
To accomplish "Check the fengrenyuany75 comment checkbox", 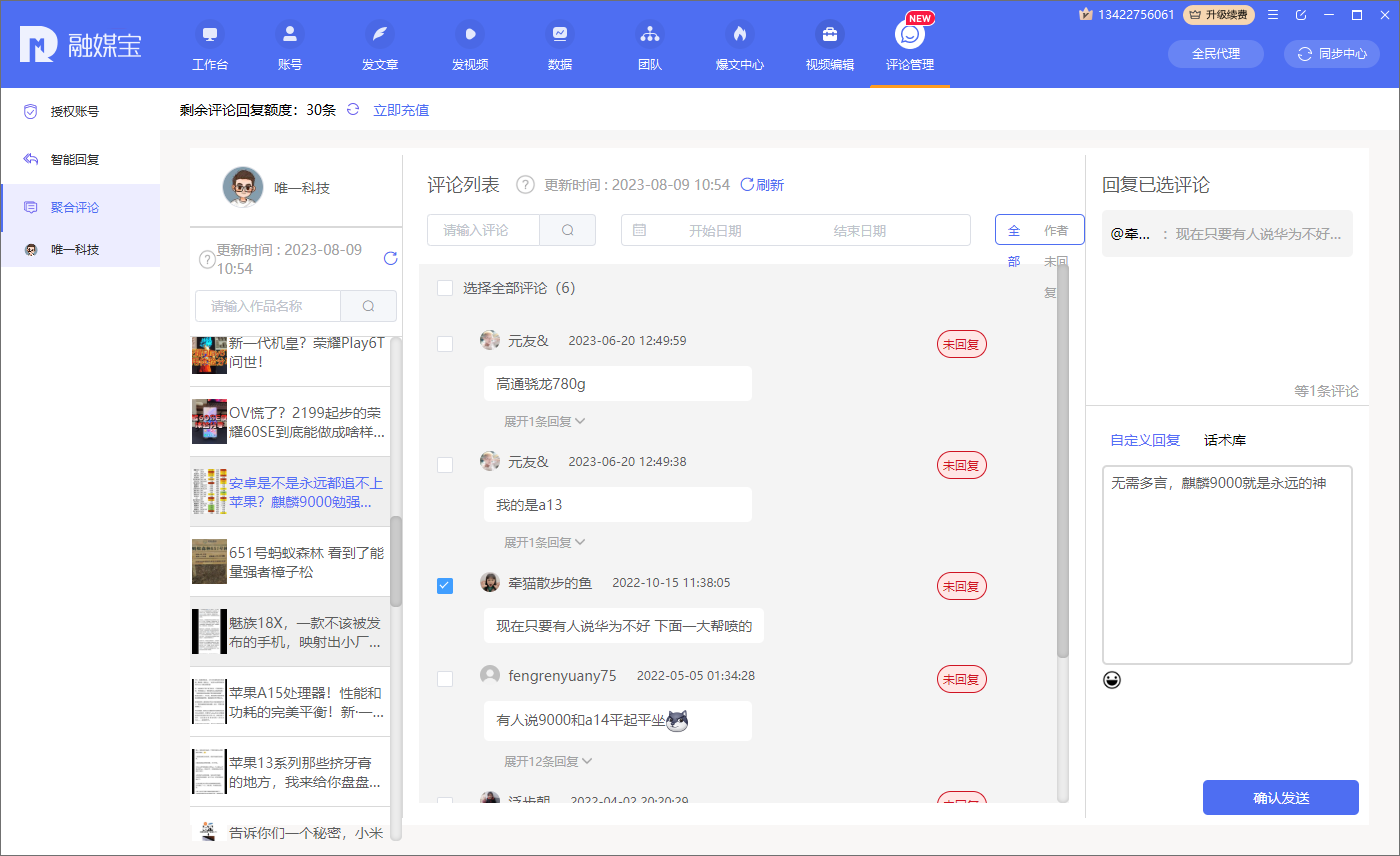I will pos(445,679).
